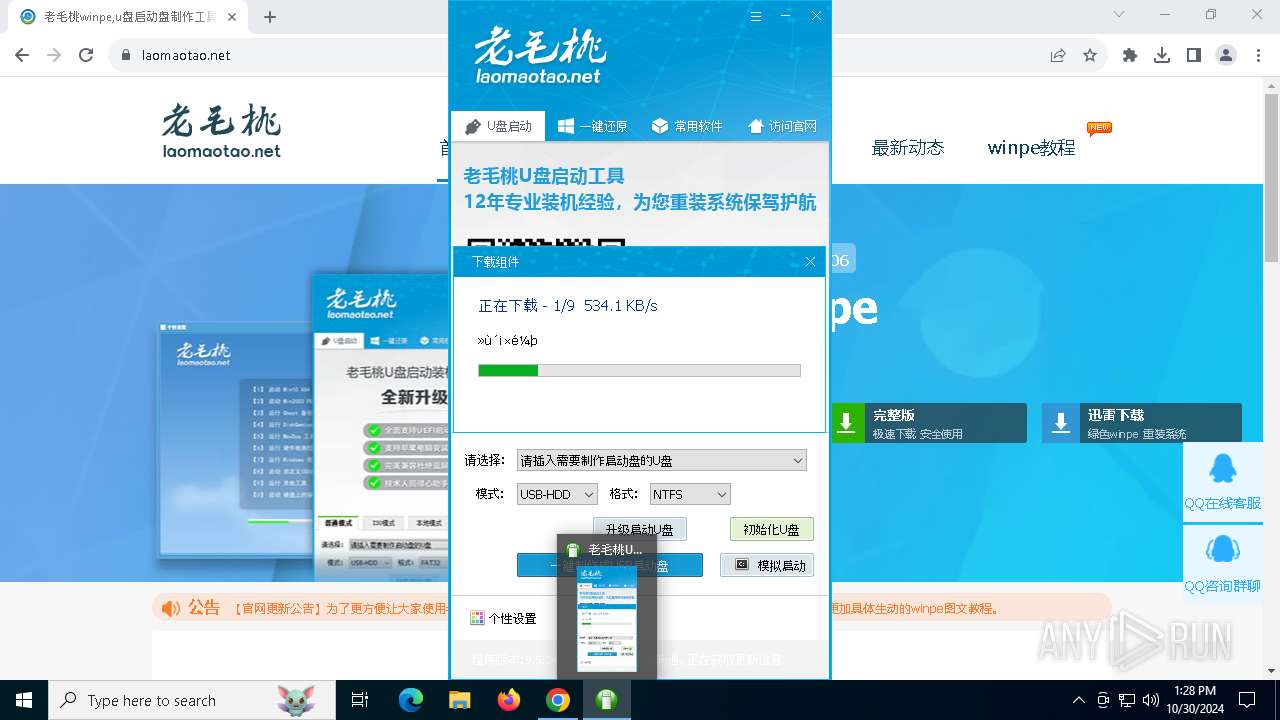Viewport: 1280px width, 720px height.
Task: Open the 常用软件 tab
Action: click(x=686, y=126)
